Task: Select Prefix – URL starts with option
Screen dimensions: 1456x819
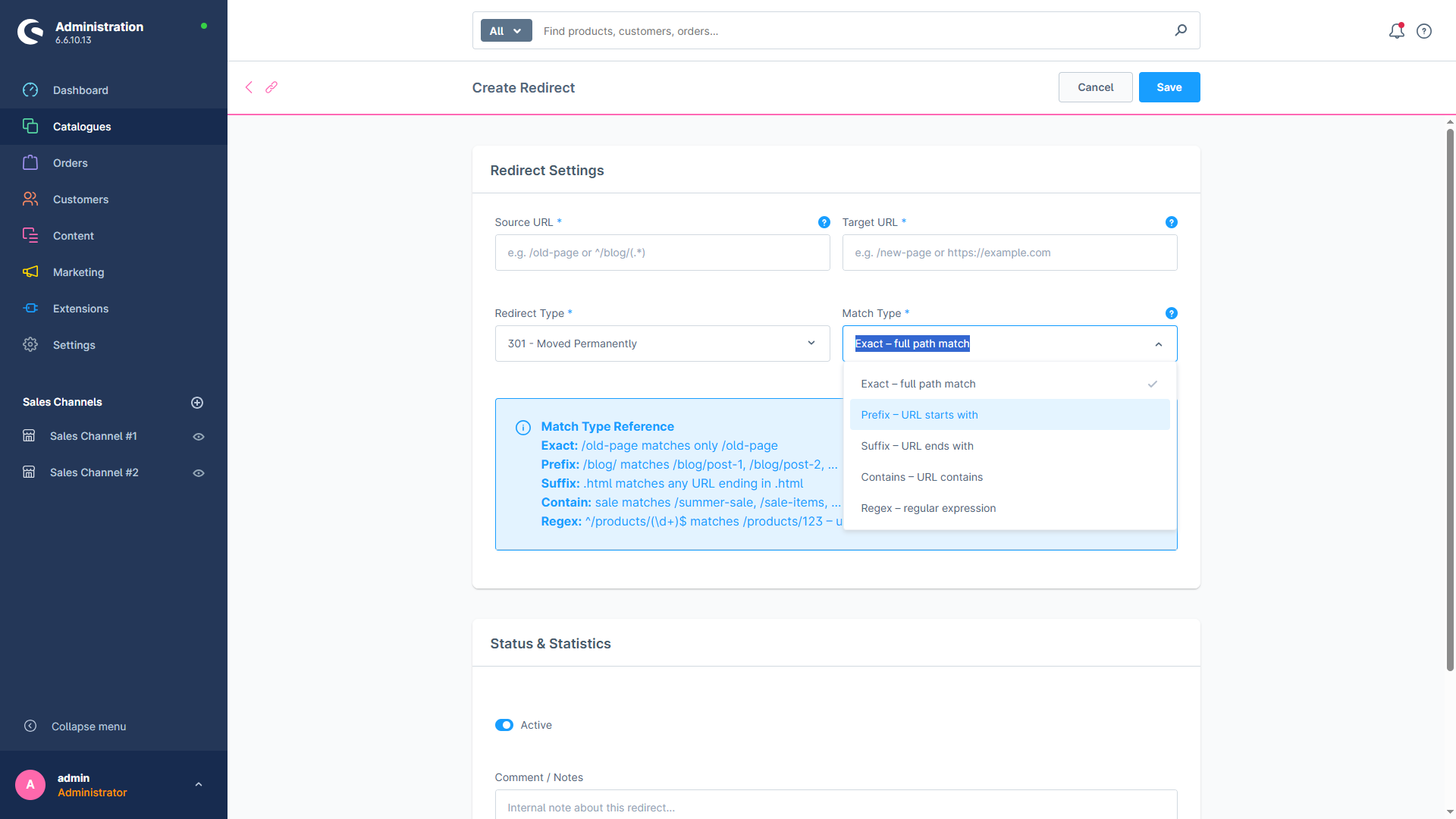Action: [x=1009, y=415]
